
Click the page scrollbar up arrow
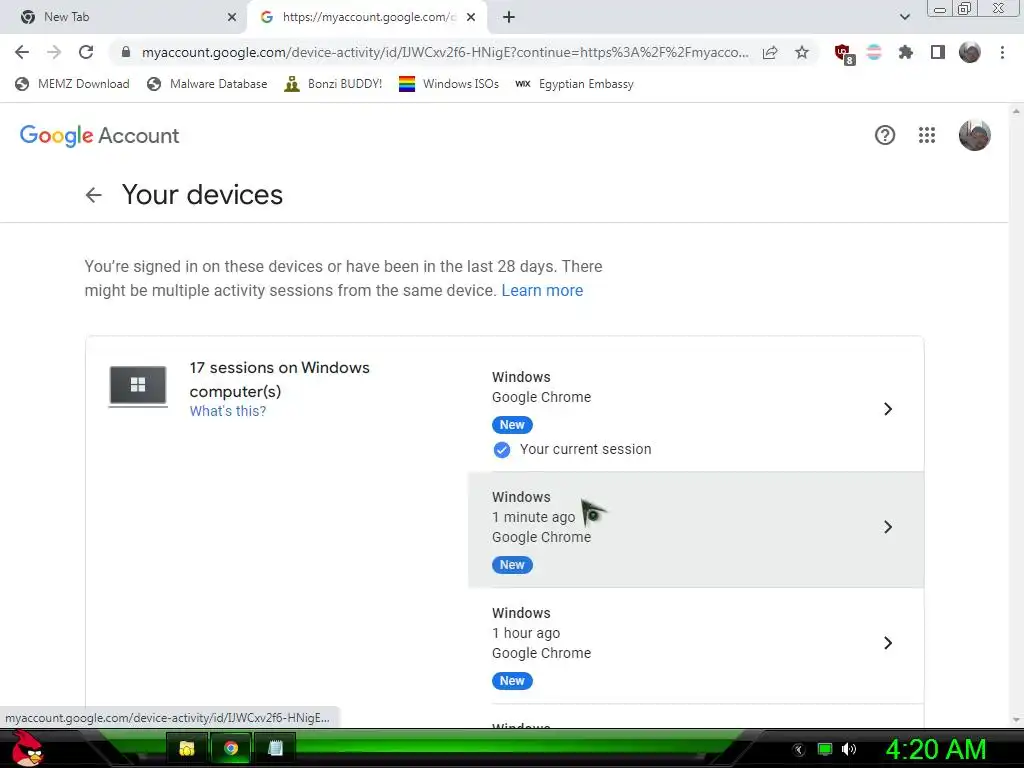point(1016,111)
